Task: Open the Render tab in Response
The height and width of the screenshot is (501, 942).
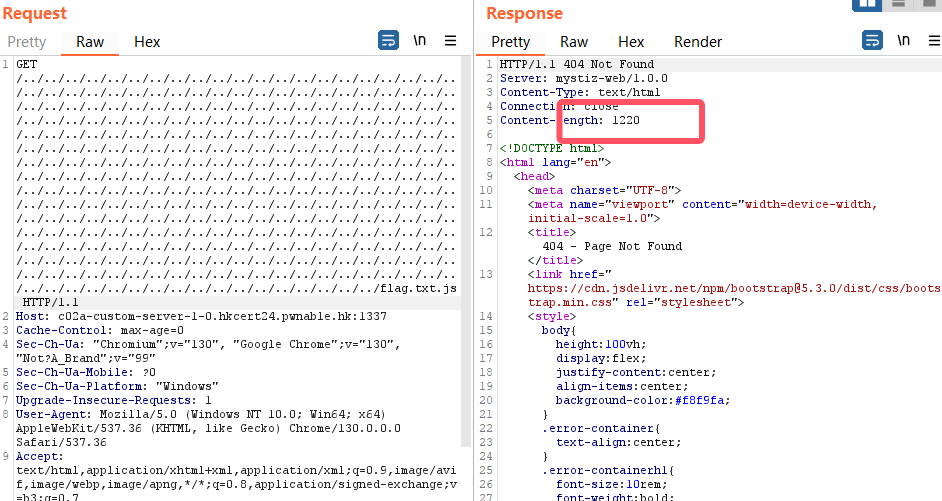Action: [x=698, y=42]
